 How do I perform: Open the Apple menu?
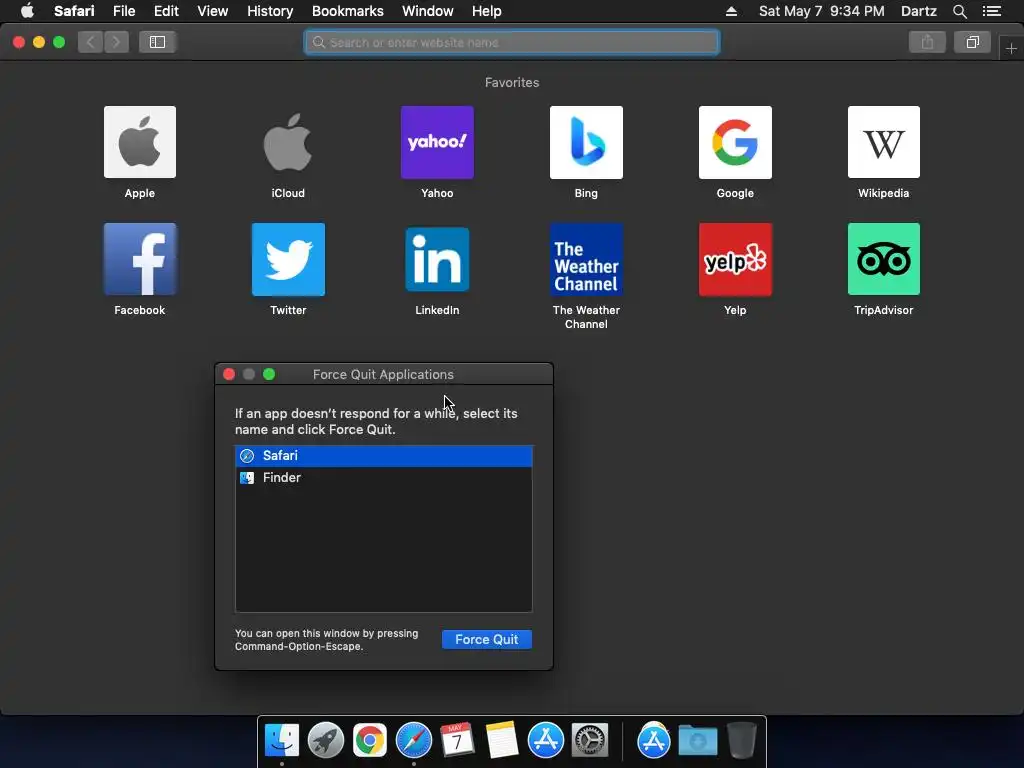point(27,11)
